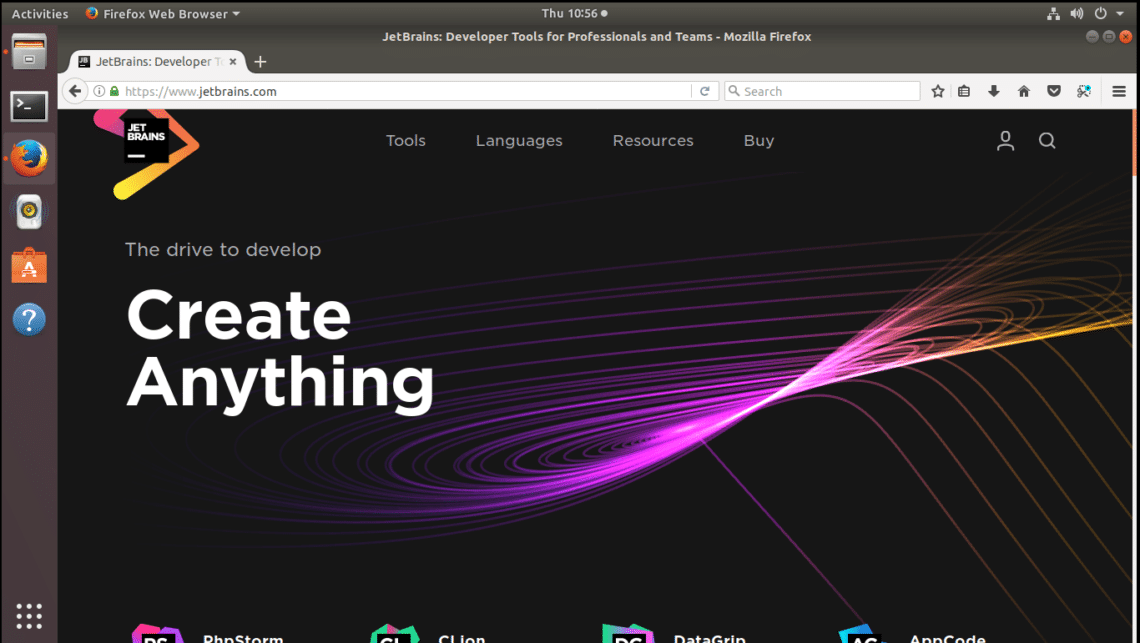Open Firefox downloads with the arrow icon
Screen dimensions: 1140x643
(x=993, y=90)
